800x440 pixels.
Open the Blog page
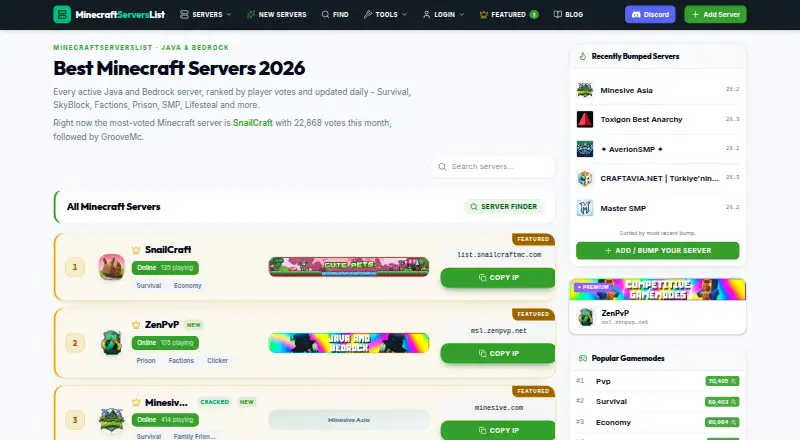tap(568, 14)
